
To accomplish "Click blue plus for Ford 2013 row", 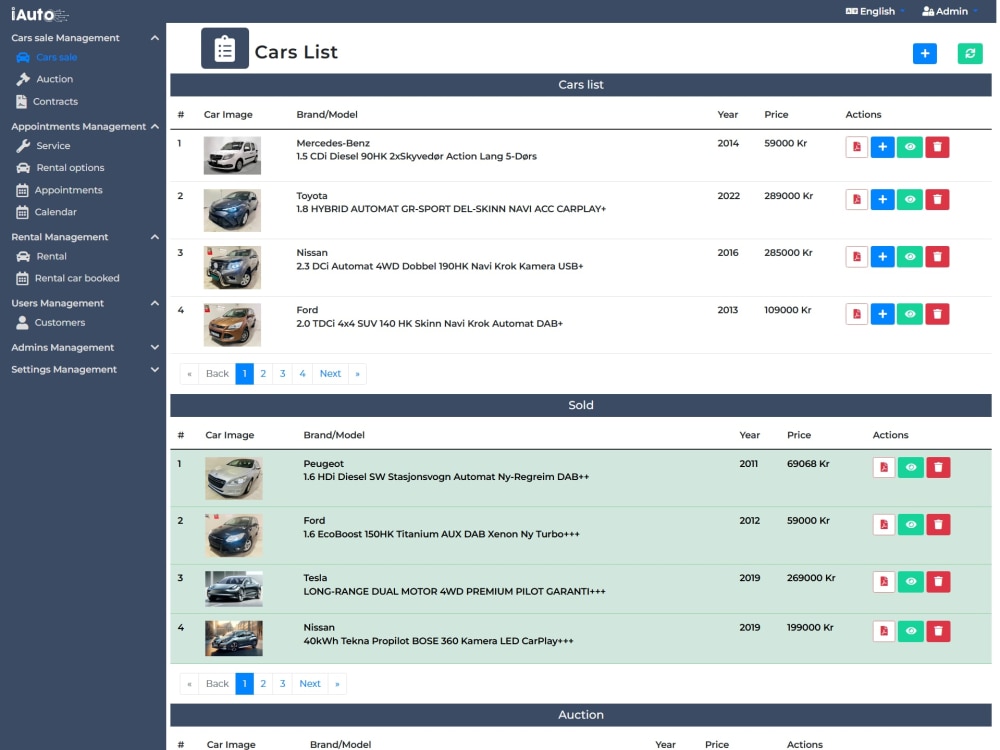I will [882, 314].
